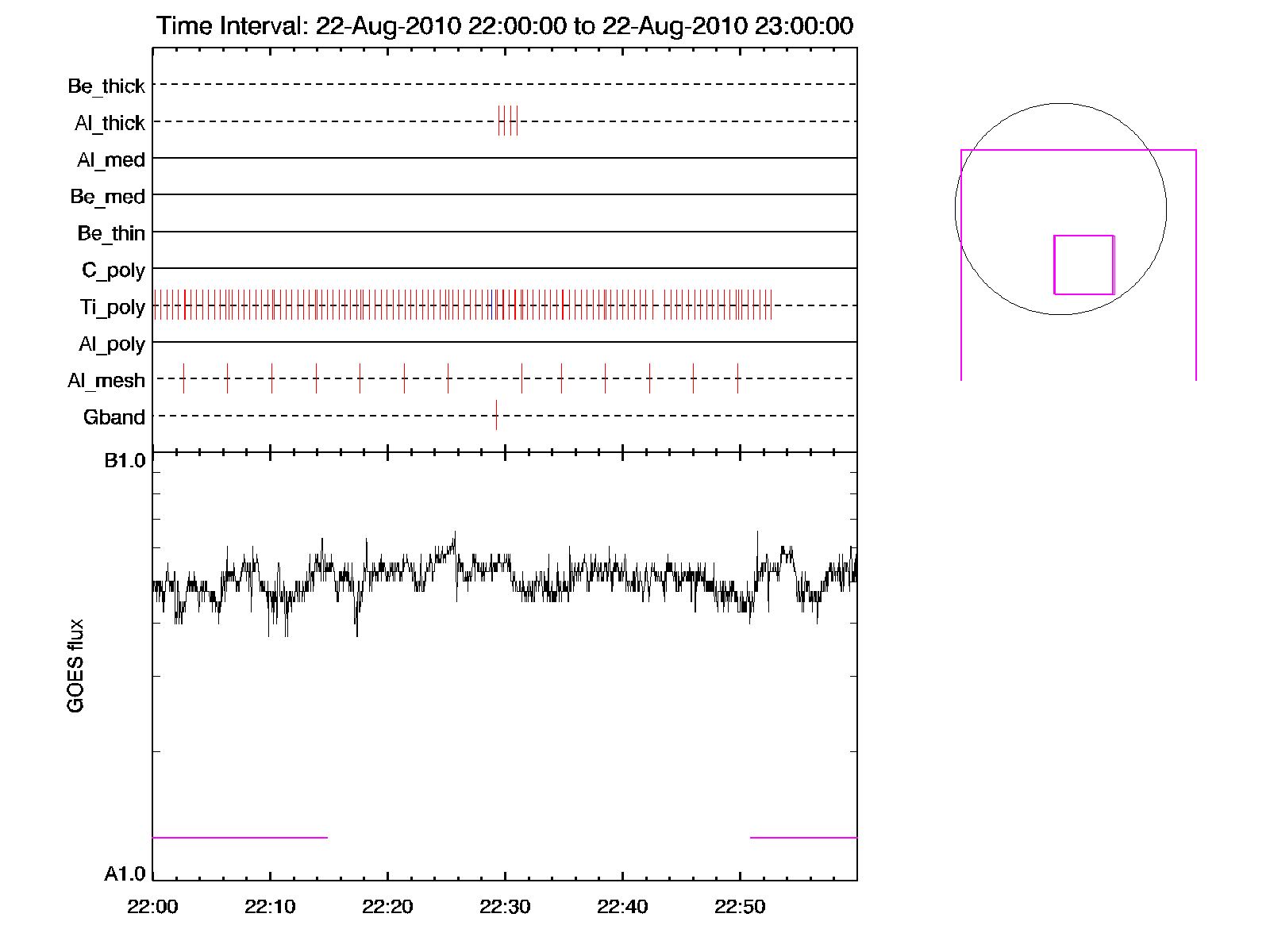1270x952 pixels.
Task: Click the C_poly filter label
Action: click(x=114, y=271)
